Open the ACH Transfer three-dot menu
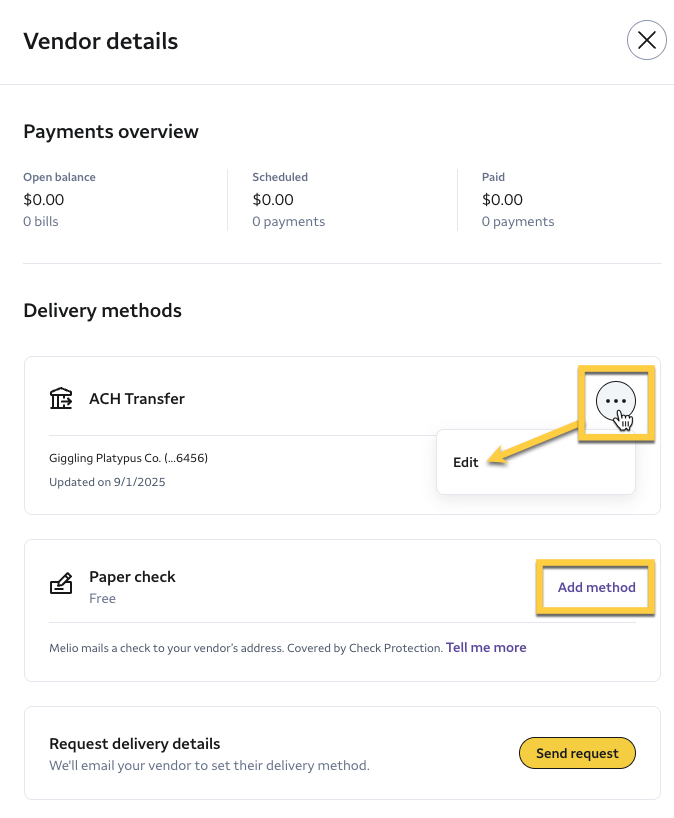The width and height of the screenshot is (674, 818). (x=615, y=401)
